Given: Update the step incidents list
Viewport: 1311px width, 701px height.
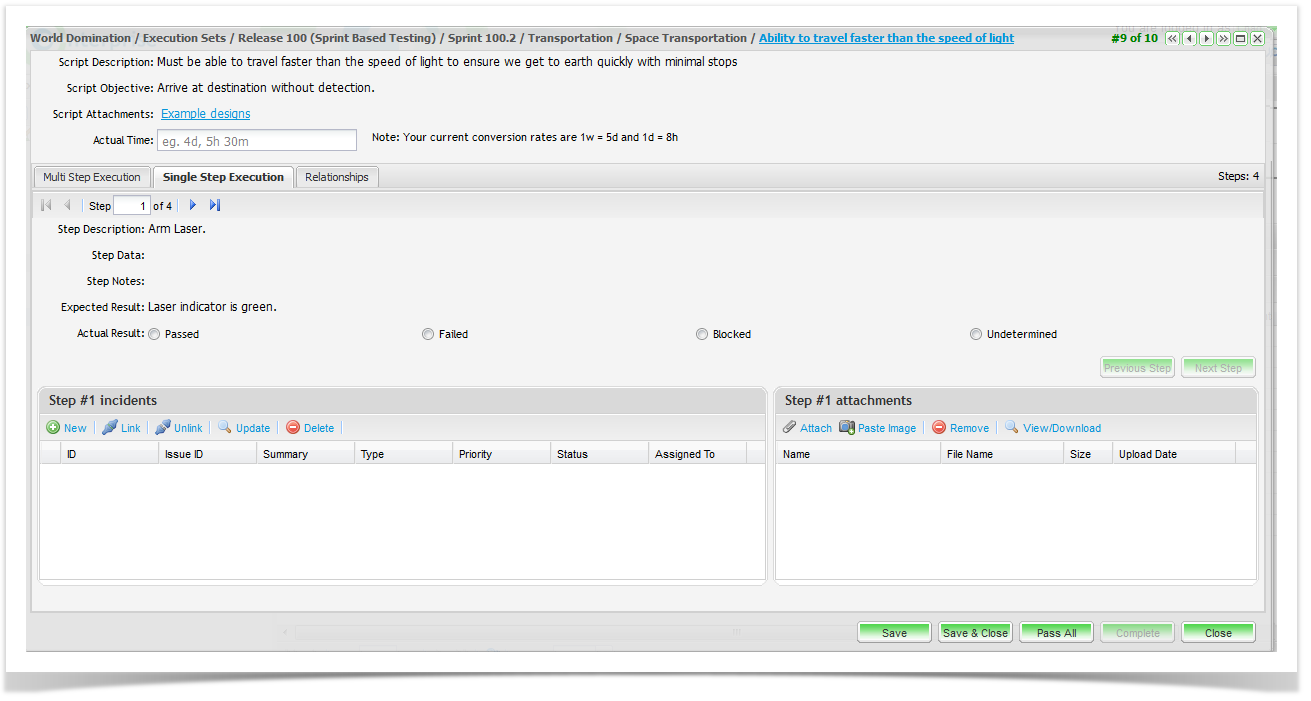Looking at the screenshot, I should [x=243, y=428].
